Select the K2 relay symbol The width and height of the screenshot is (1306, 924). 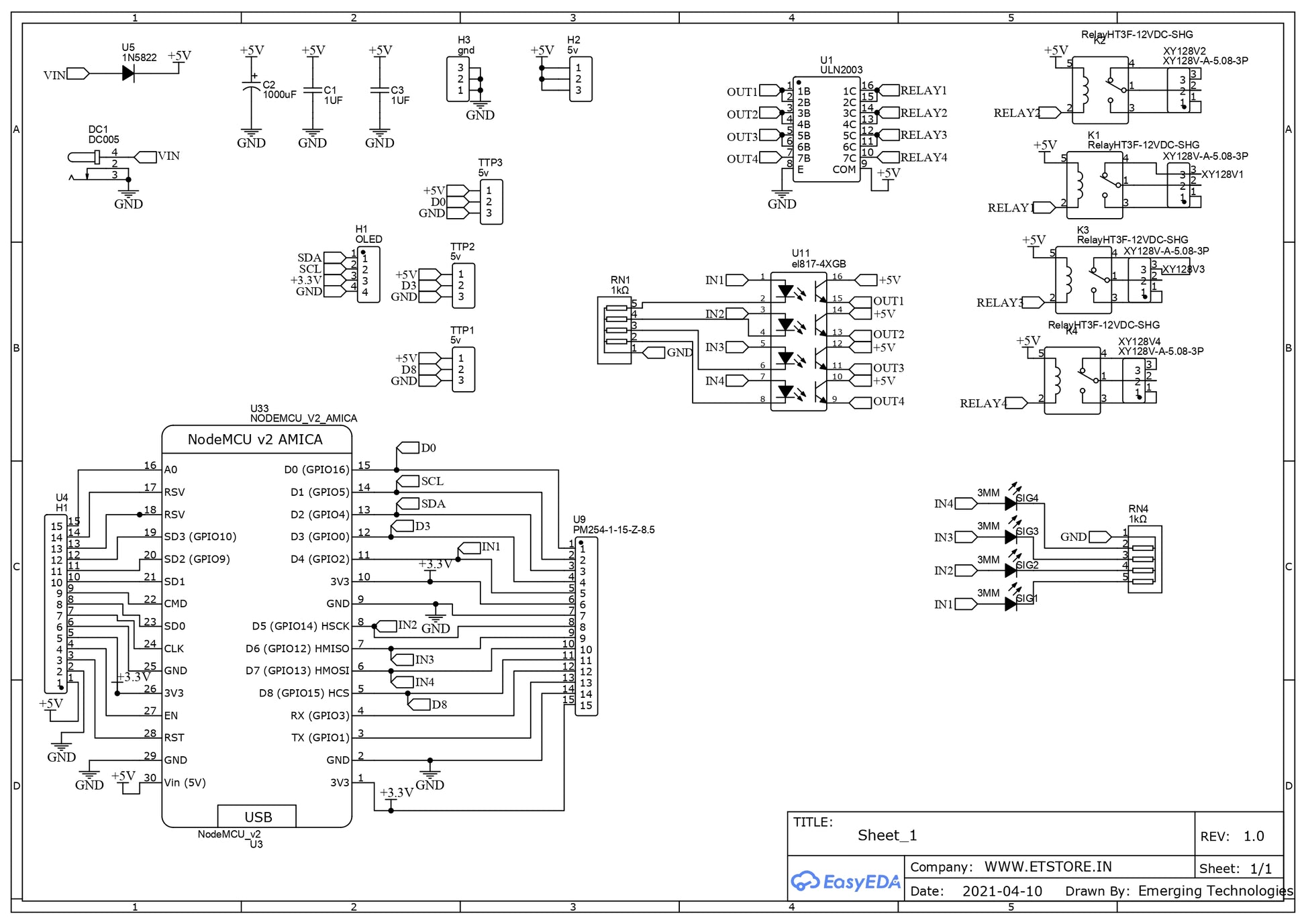click(1099, 90)
